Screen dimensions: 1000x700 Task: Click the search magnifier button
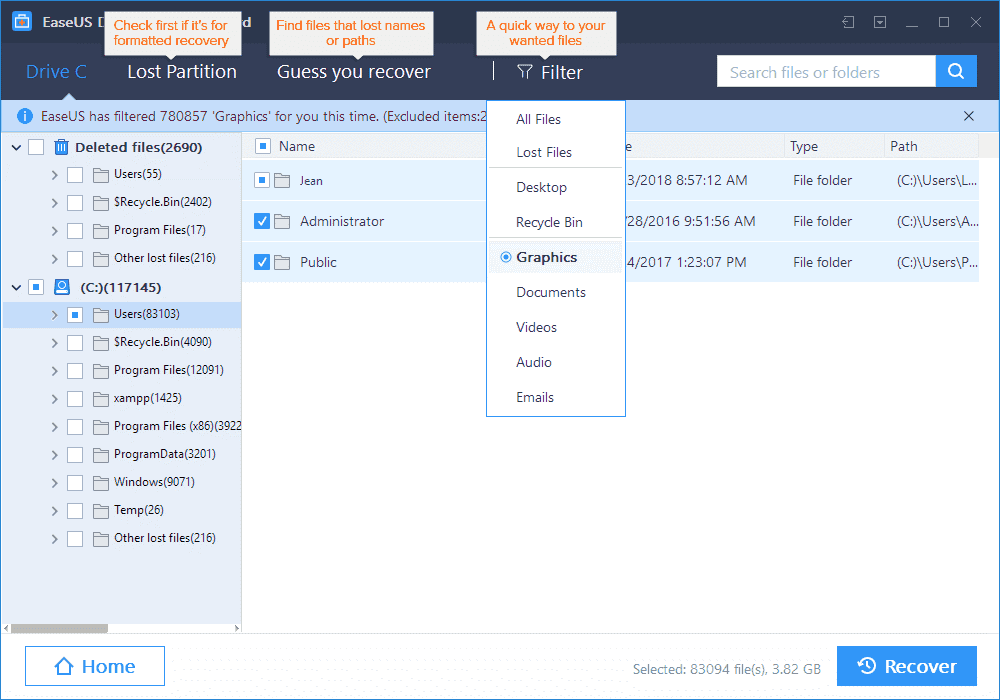coord(955,71)
